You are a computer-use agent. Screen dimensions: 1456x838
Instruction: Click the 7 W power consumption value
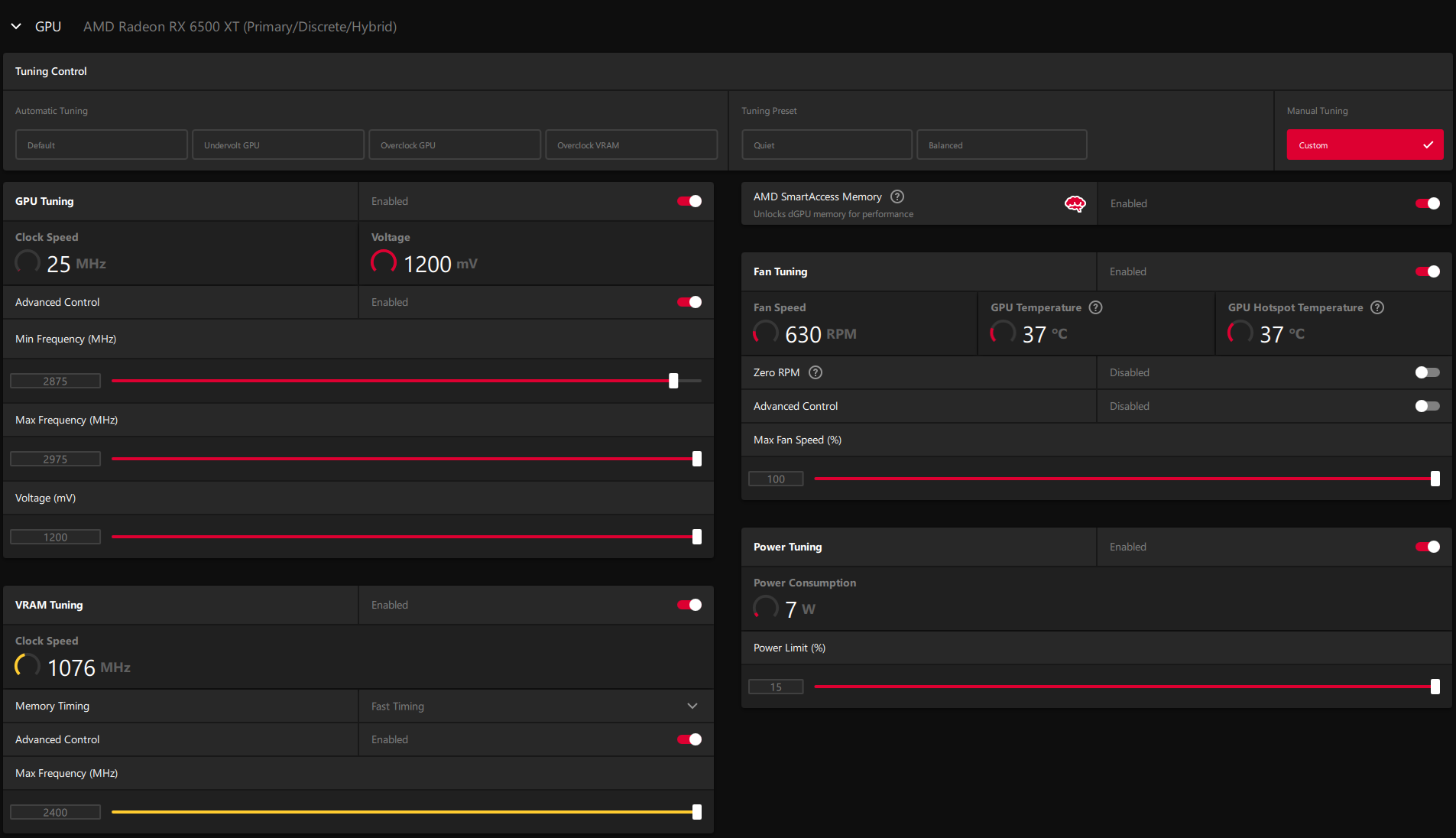pos(800,609)
